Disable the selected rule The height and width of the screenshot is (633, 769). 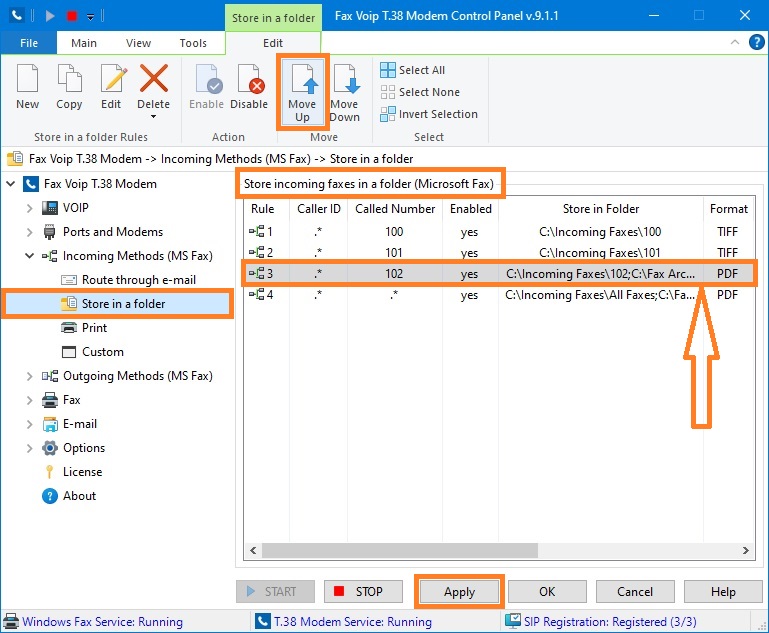pyautogui.click(x=249, y=87)
